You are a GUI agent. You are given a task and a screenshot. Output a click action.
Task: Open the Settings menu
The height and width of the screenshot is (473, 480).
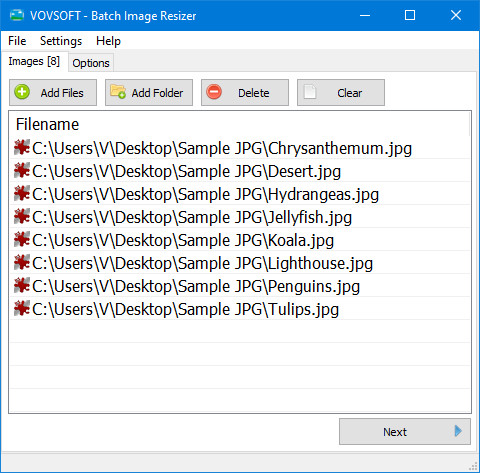point(61,41)
